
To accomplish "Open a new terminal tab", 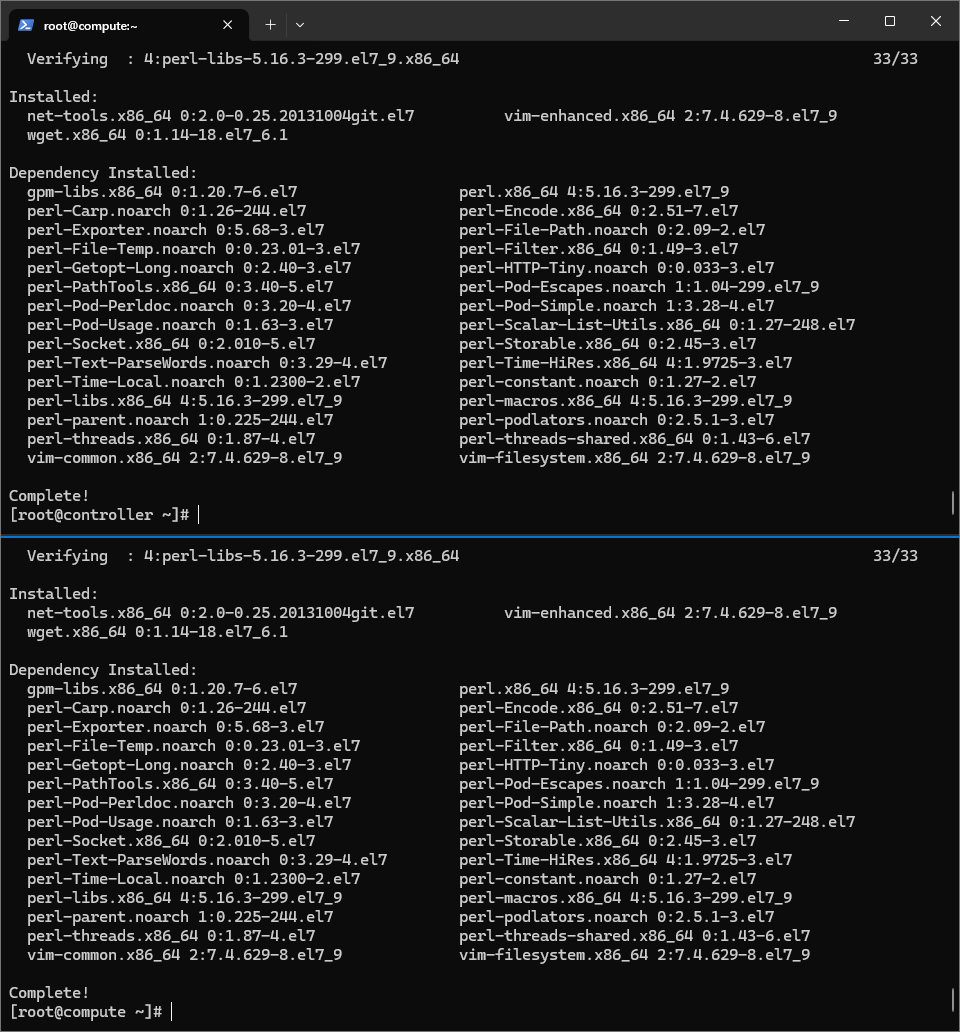I will point(270,25).
